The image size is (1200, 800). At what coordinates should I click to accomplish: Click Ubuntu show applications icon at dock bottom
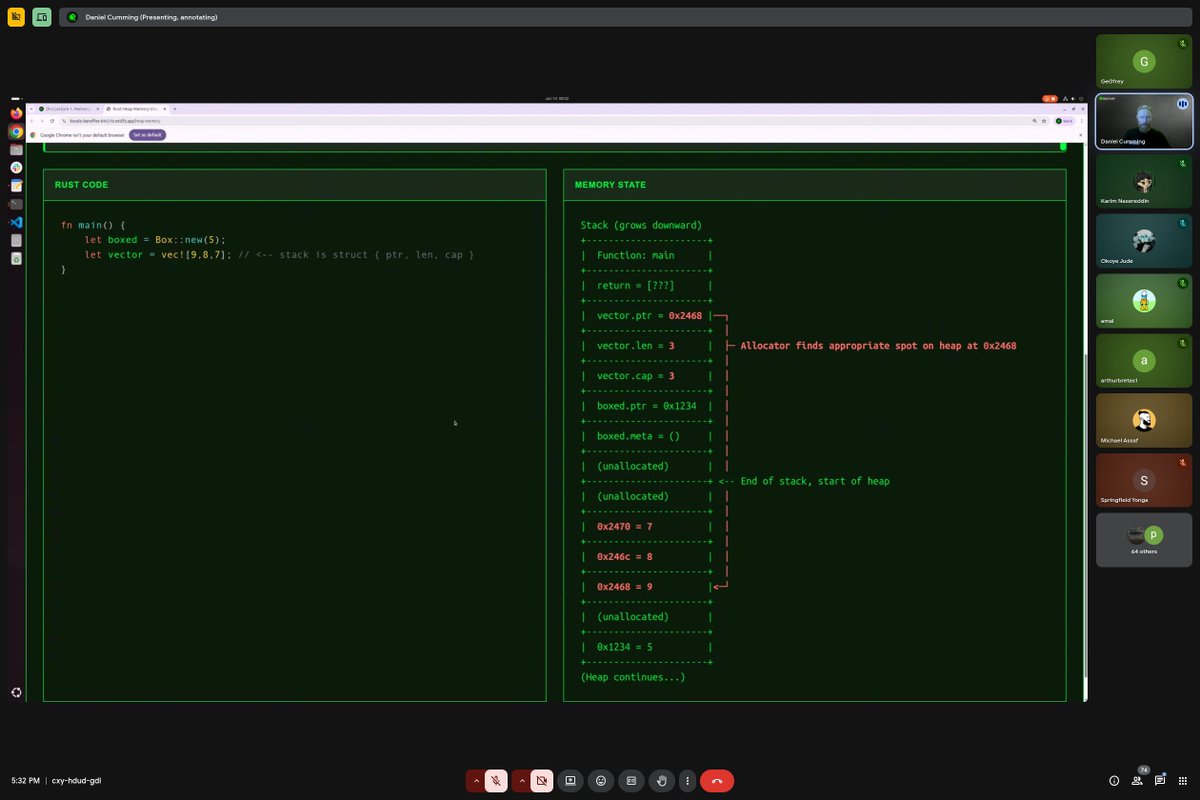click(x=16, y=692)
